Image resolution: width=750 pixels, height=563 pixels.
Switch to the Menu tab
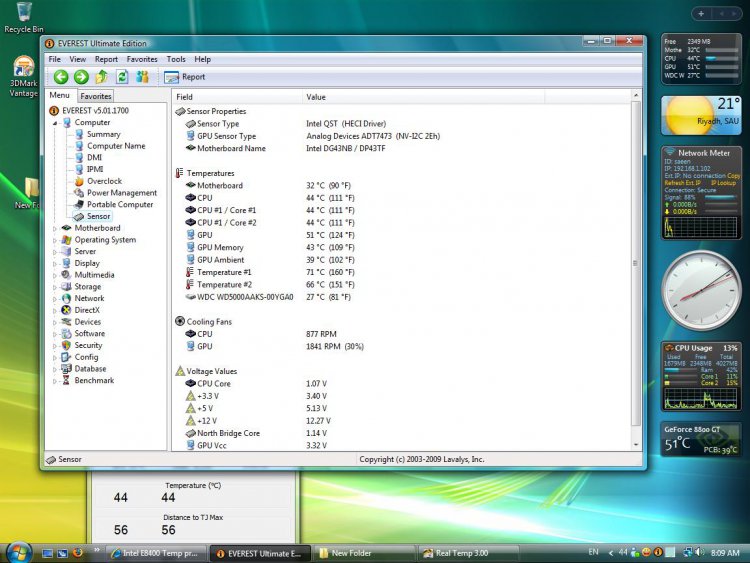[x=60, y=95]
